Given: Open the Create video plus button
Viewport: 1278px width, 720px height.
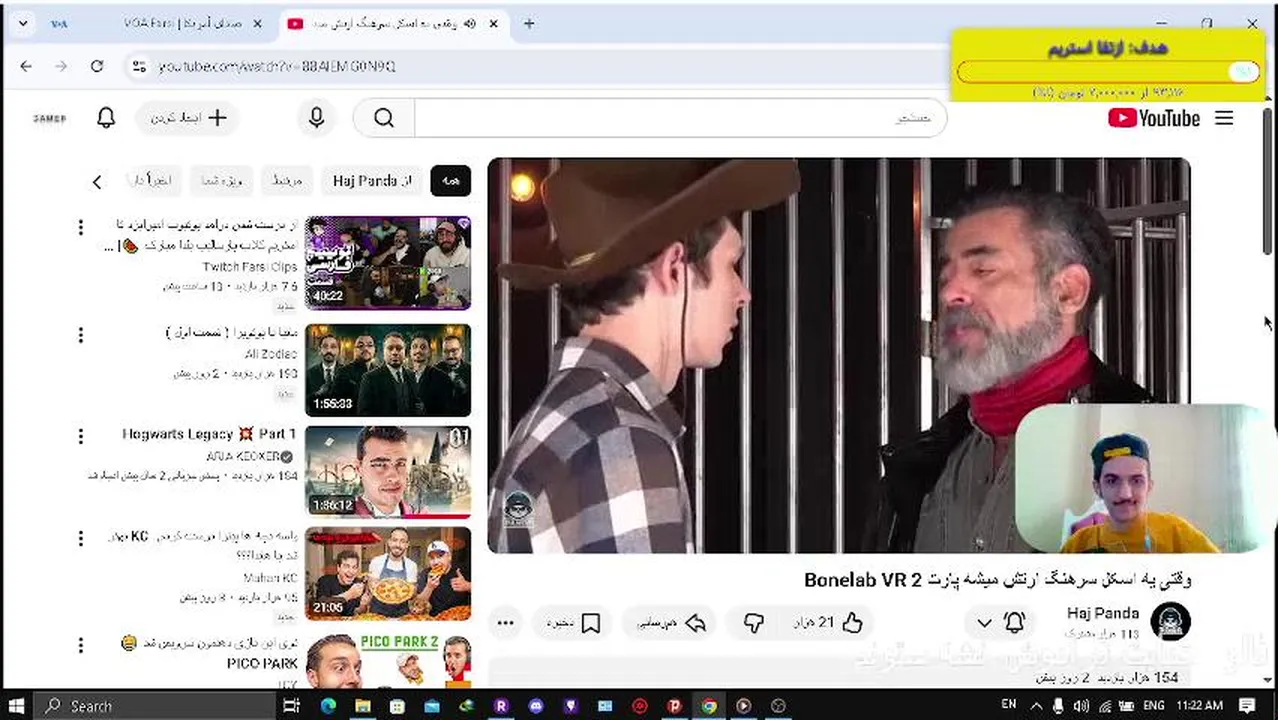Looking at the screenshot, I should click(x=187, y=118).
